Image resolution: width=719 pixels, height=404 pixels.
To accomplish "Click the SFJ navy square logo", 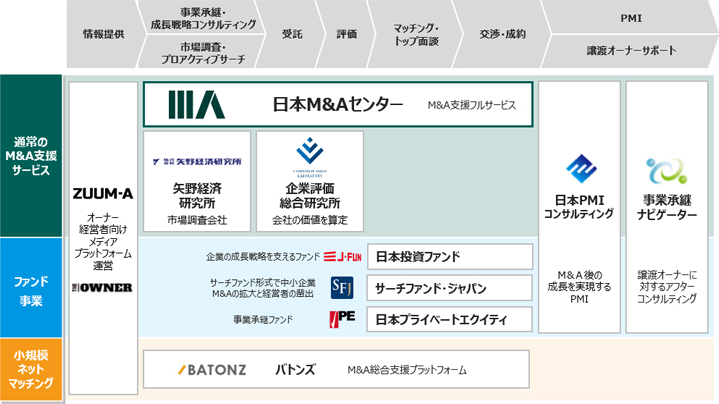I will tap(342, 288).
